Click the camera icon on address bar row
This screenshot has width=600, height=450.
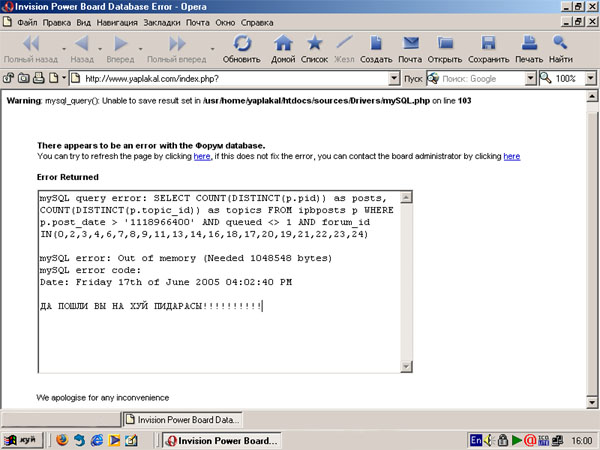point(23,78)
